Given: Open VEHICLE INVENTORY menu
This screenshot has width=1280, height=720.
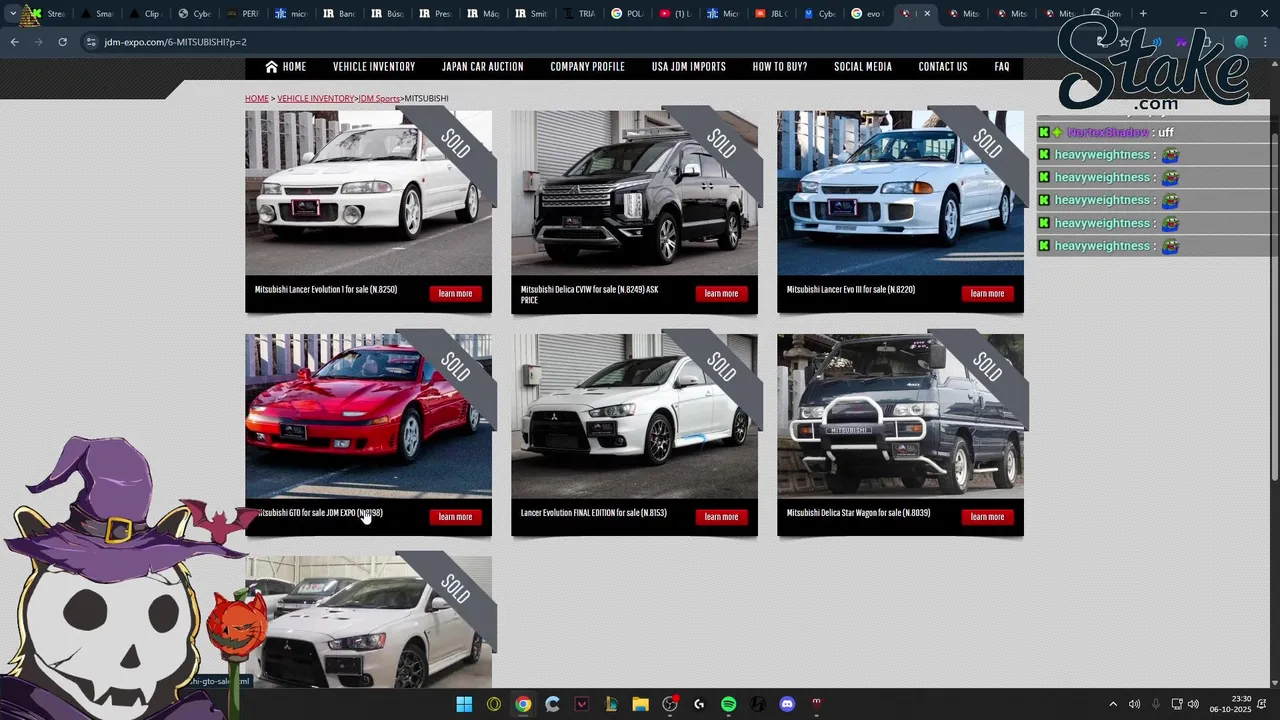Looking at the screenshot, I should [374, 67].
